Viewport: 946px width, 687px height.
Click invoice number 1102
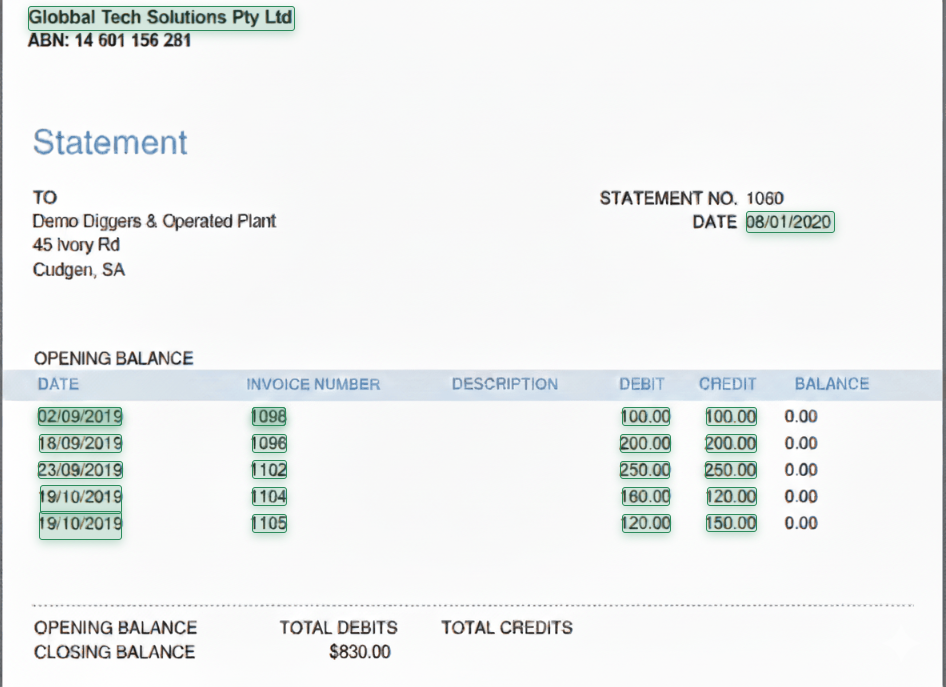(x=269, y=470)
